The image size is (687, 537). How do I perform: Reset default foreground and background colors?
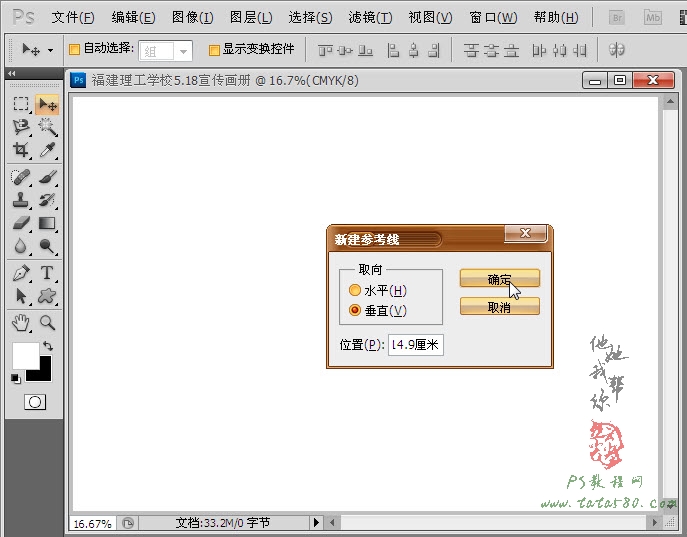pos(16,378)
